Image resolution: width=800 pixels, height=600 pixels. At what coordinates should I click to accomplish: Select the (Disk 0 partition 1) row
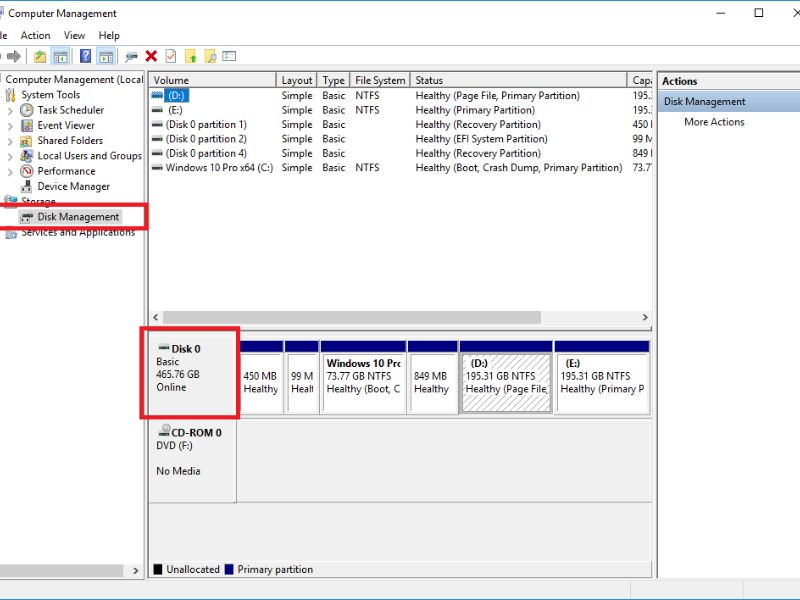click(401, 124)
